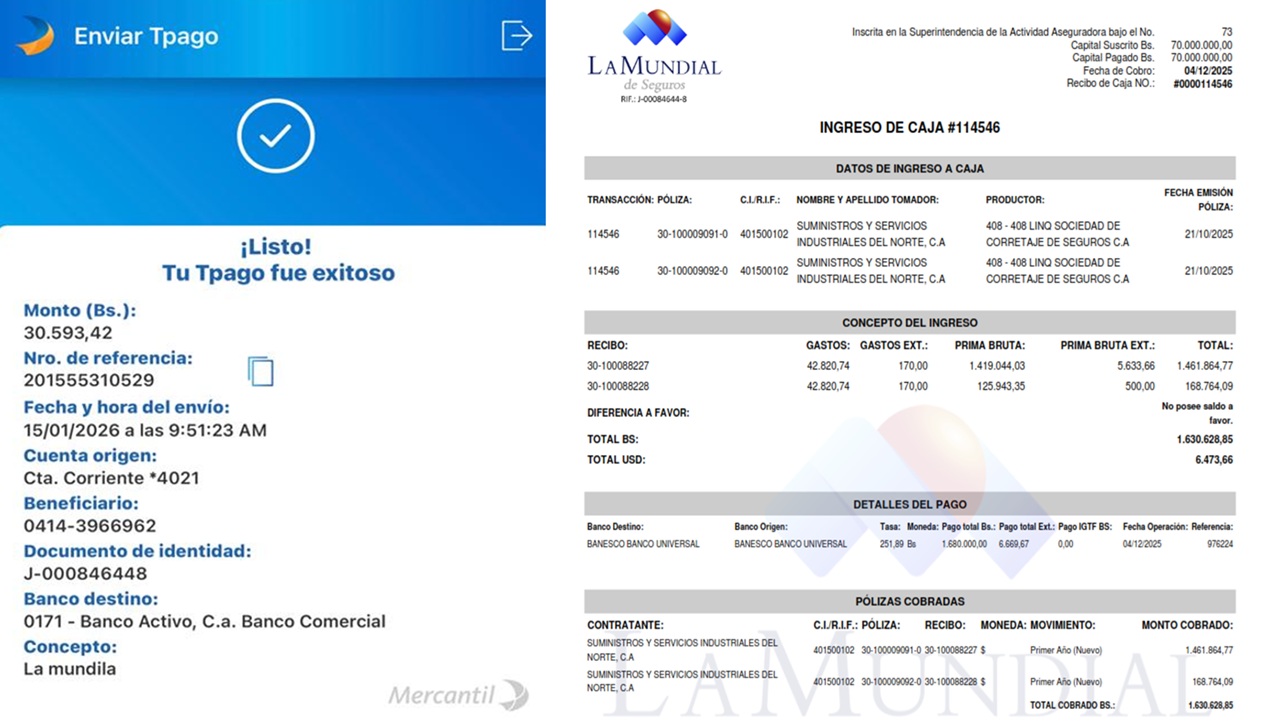Click the "INGRESO DE CAJA #114546" heading
The width and height of the screenshot is (1279, 723).
[909, 128]
